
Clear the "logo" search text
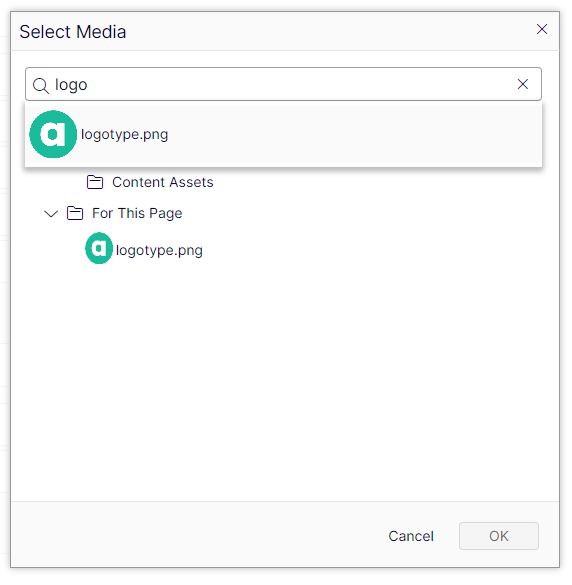click(522, 84)
